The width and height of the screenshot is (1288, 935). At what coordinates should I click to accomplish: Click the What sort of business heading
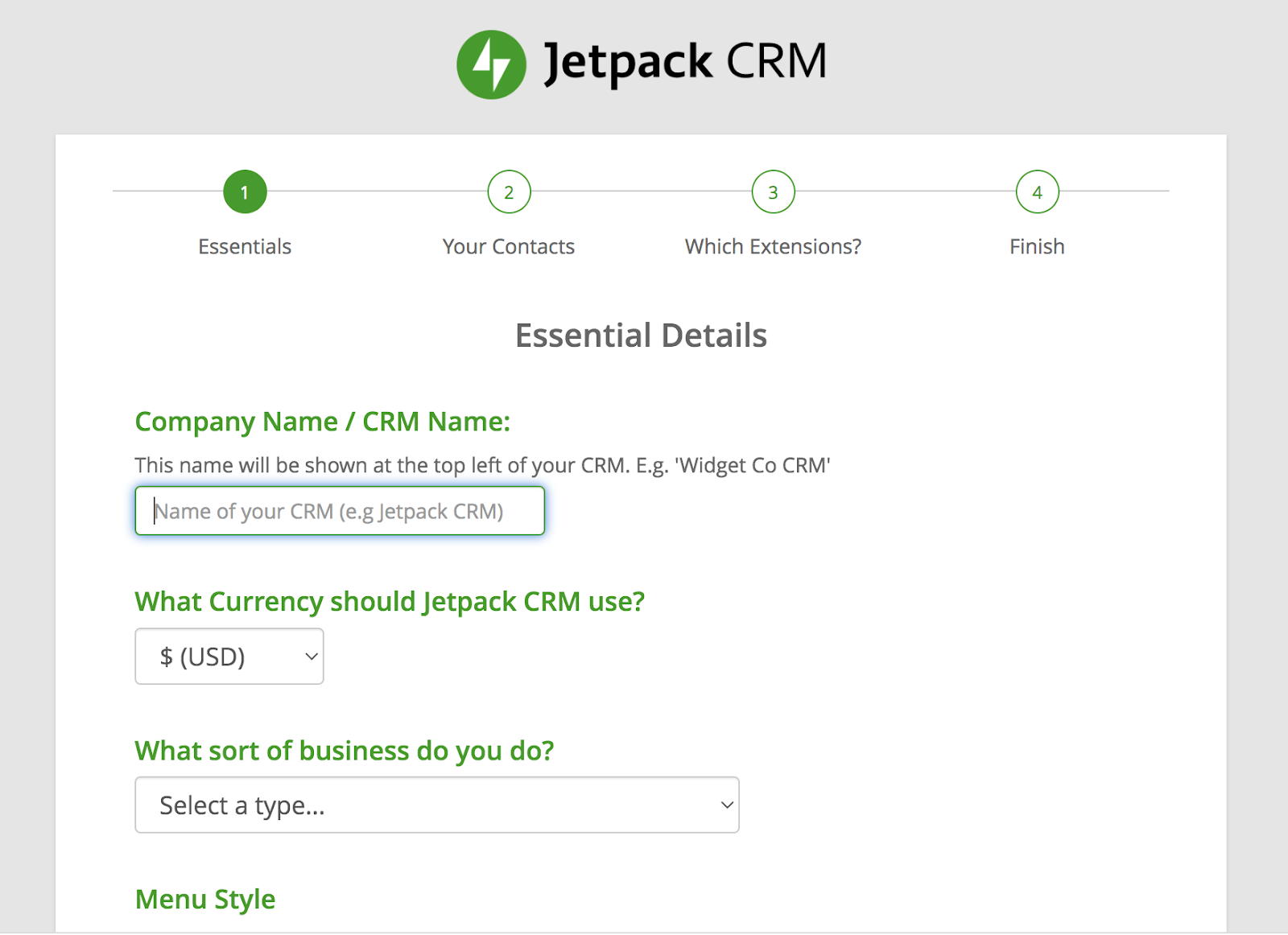345,751
